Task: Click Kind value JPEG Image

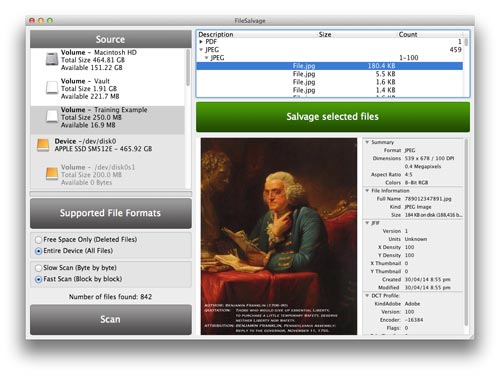Action: coord(418,207)
